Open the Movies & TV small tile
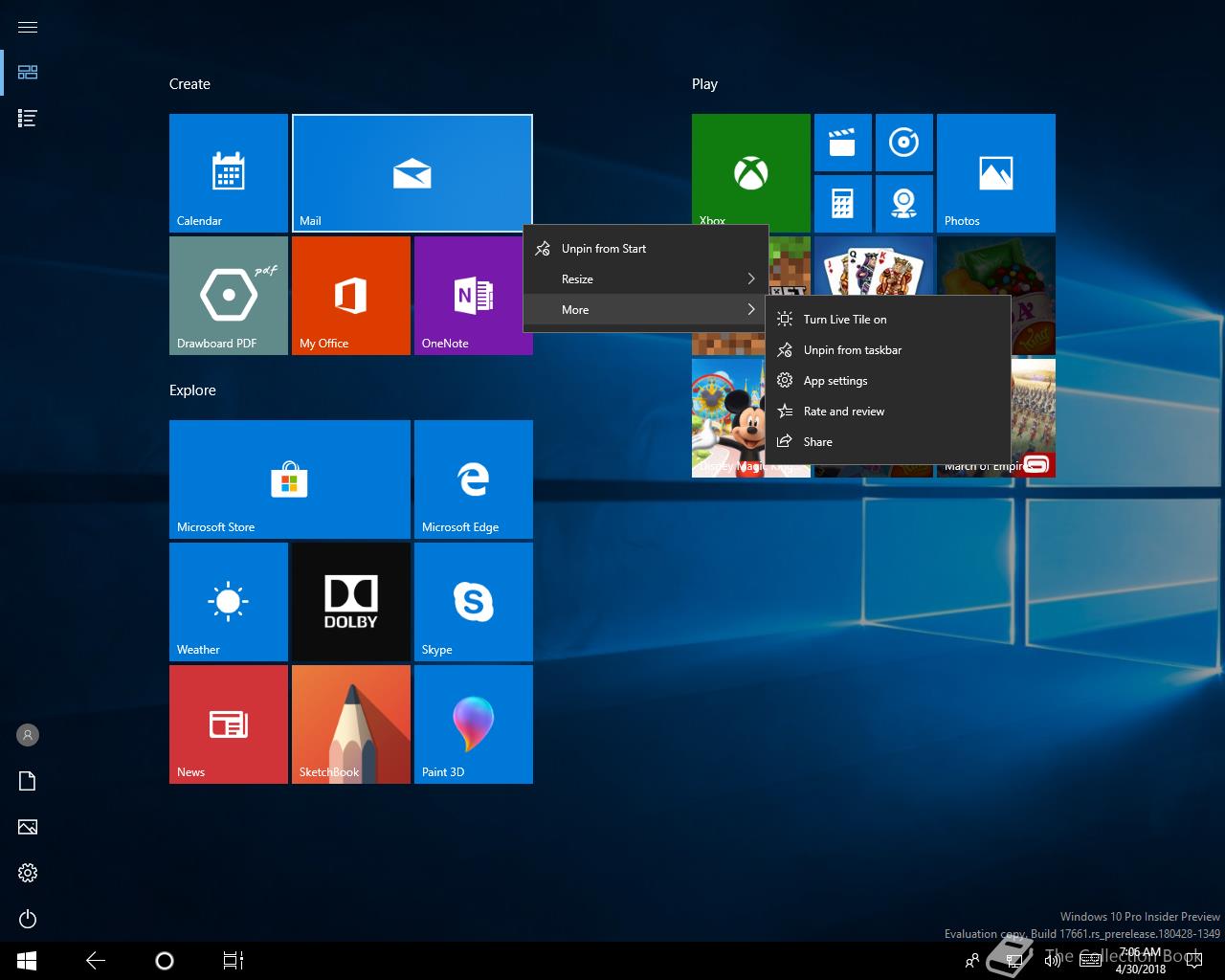Screen dimensions: 1225x980 coord(843,143)
